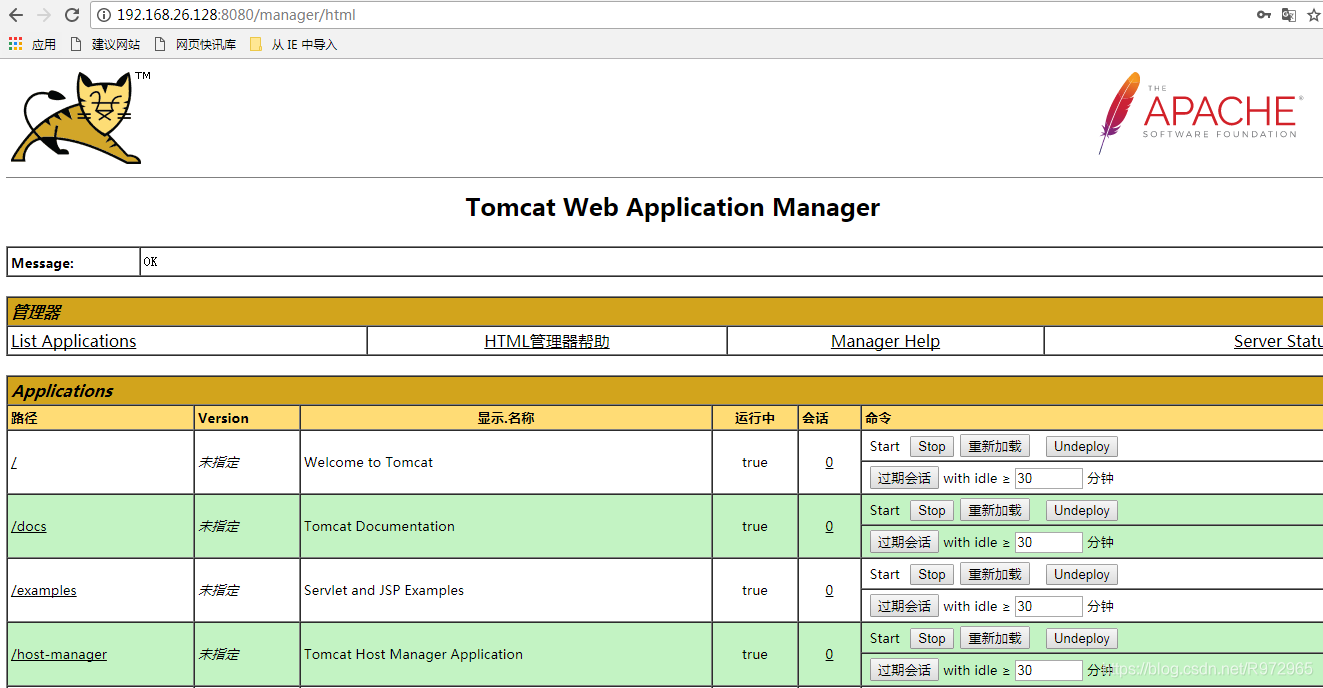The image size is (1323, 688).
Task: Click 重新加载 for the /examples row
Action: [x=995, y=574]
